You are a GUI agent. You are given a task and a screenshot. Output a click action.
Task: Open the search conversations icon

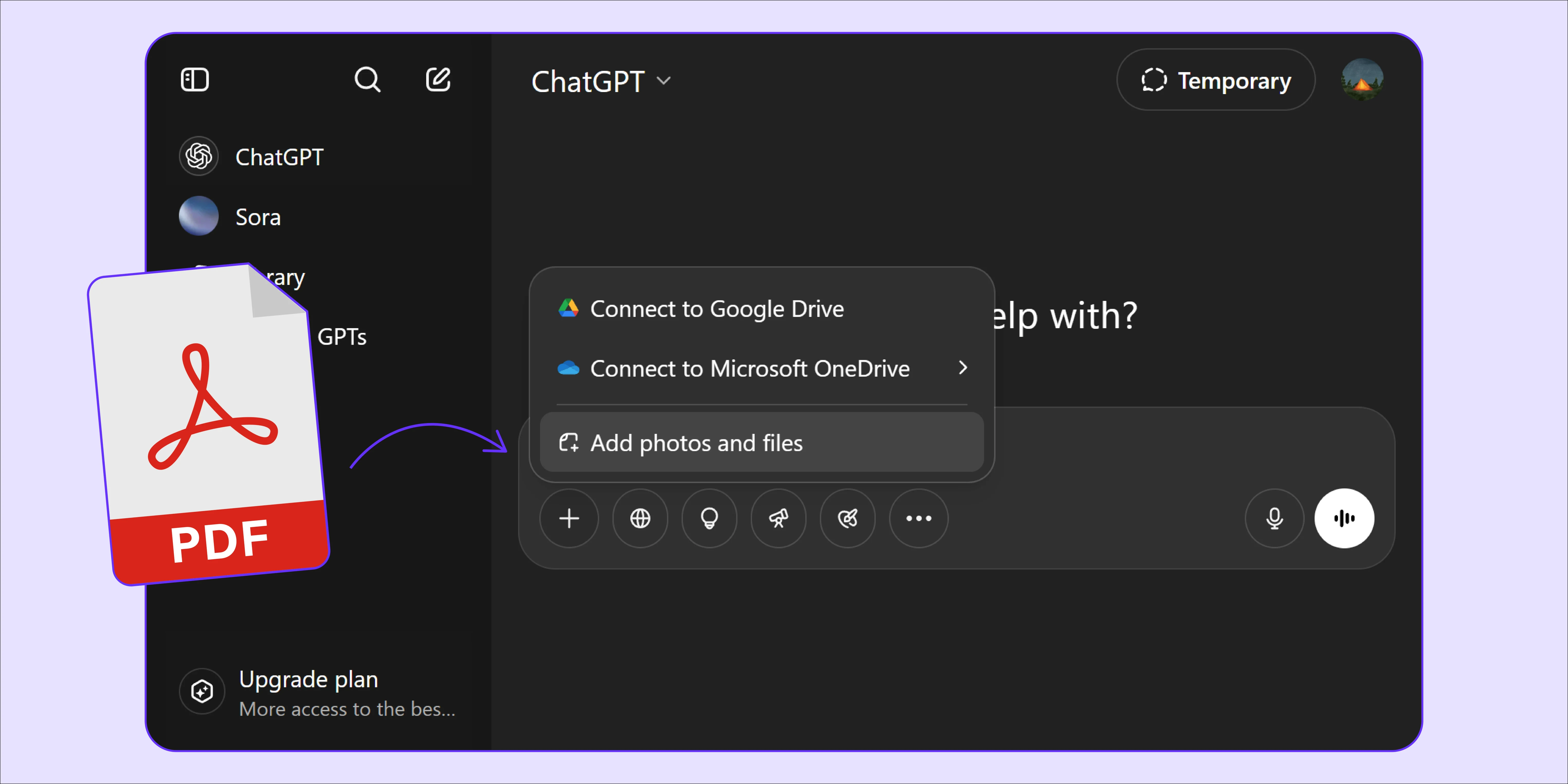click(367, 79)
